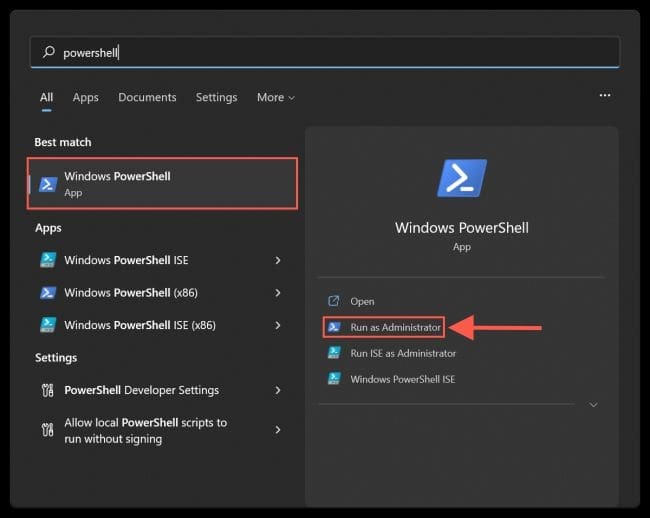This screenshot has height=518, width=650.
Task: Select the Settings filter tab
Action: [x=216, y=97]
